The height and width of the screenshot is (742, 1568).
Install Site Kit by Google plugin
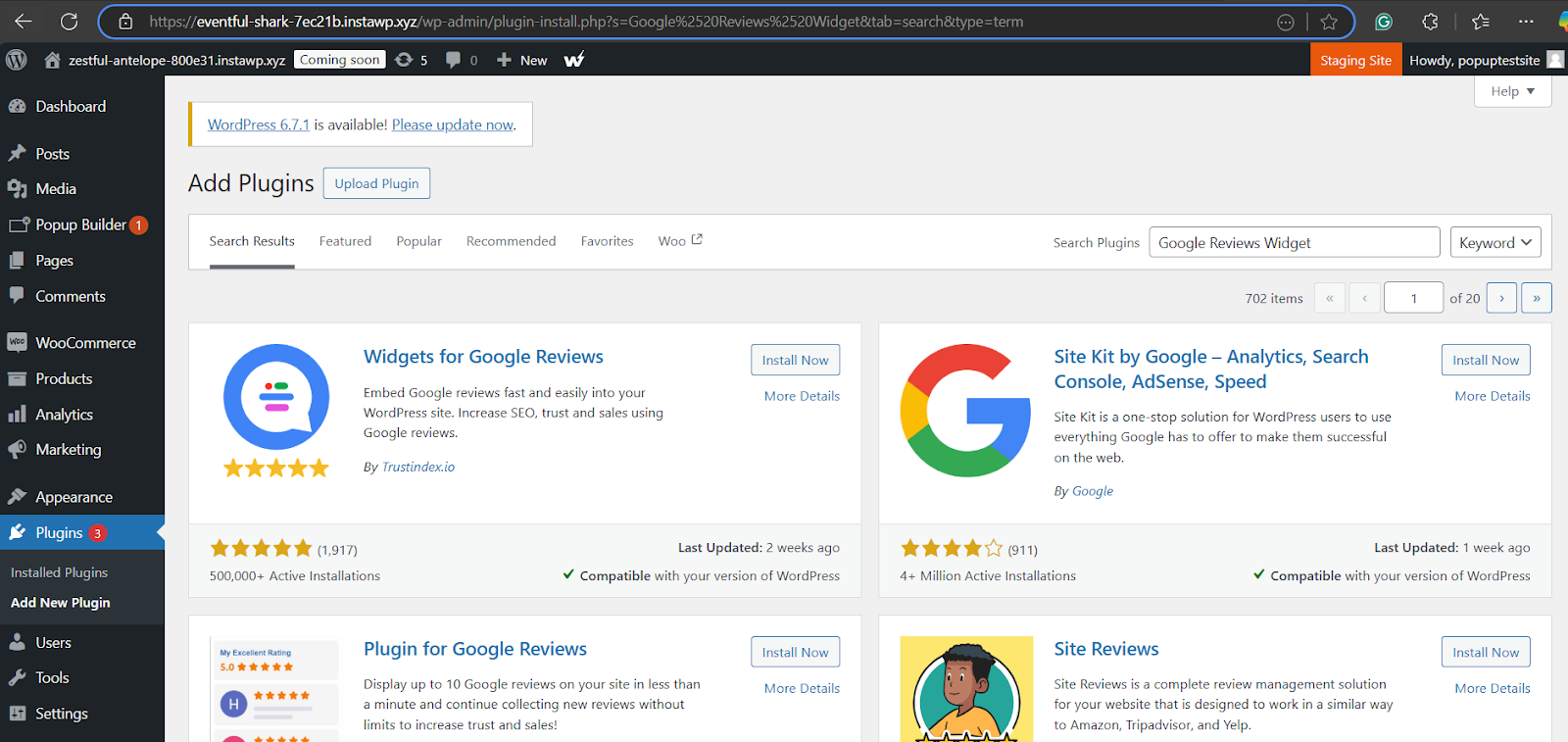click(x=1486, y=360)
